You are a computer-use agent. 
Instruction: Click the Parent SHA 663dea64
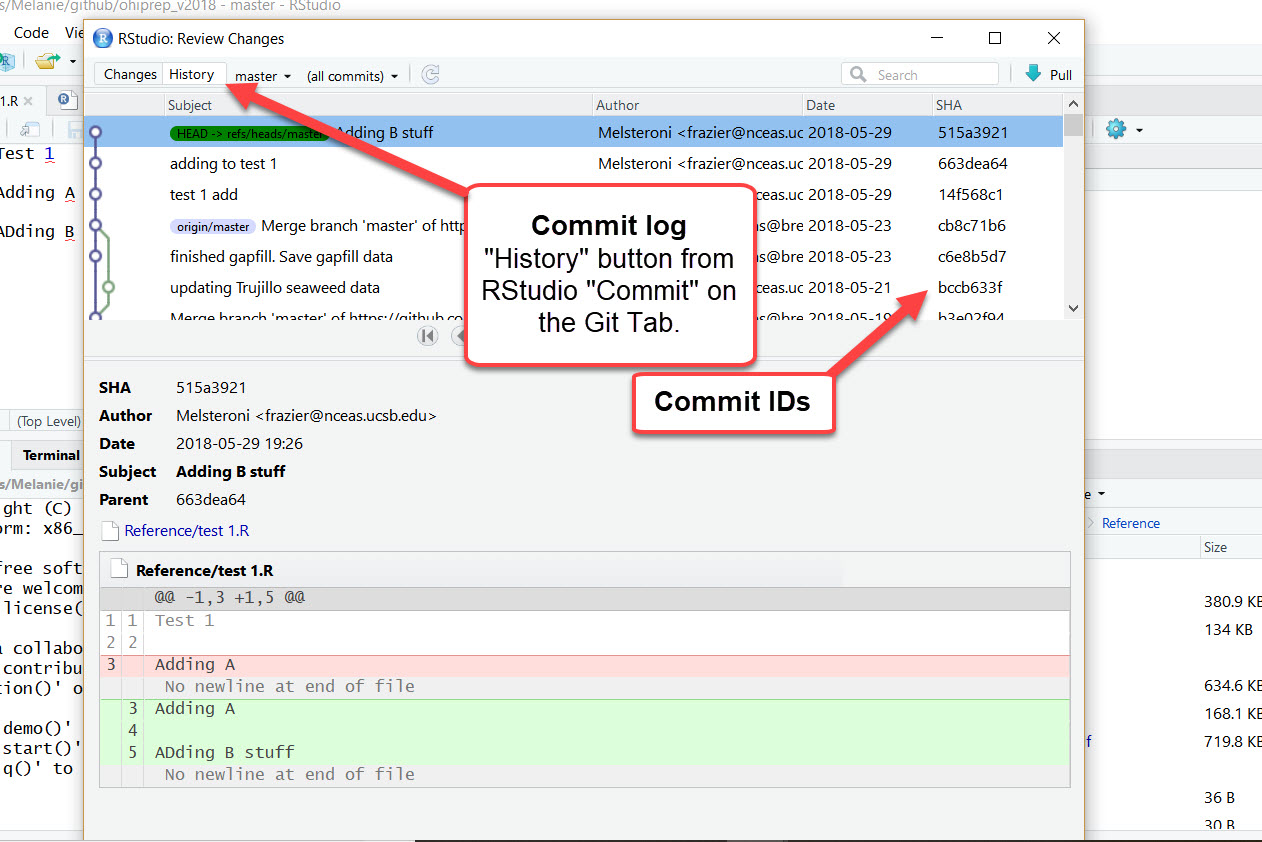[211, 499]
